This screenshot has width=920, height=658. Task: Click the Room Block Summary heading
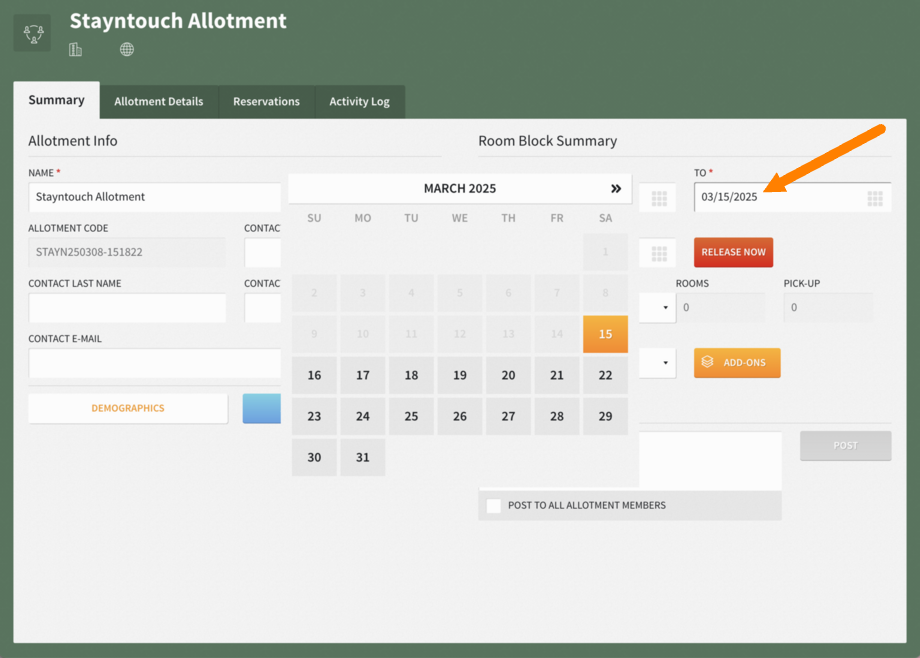point(547,141)
